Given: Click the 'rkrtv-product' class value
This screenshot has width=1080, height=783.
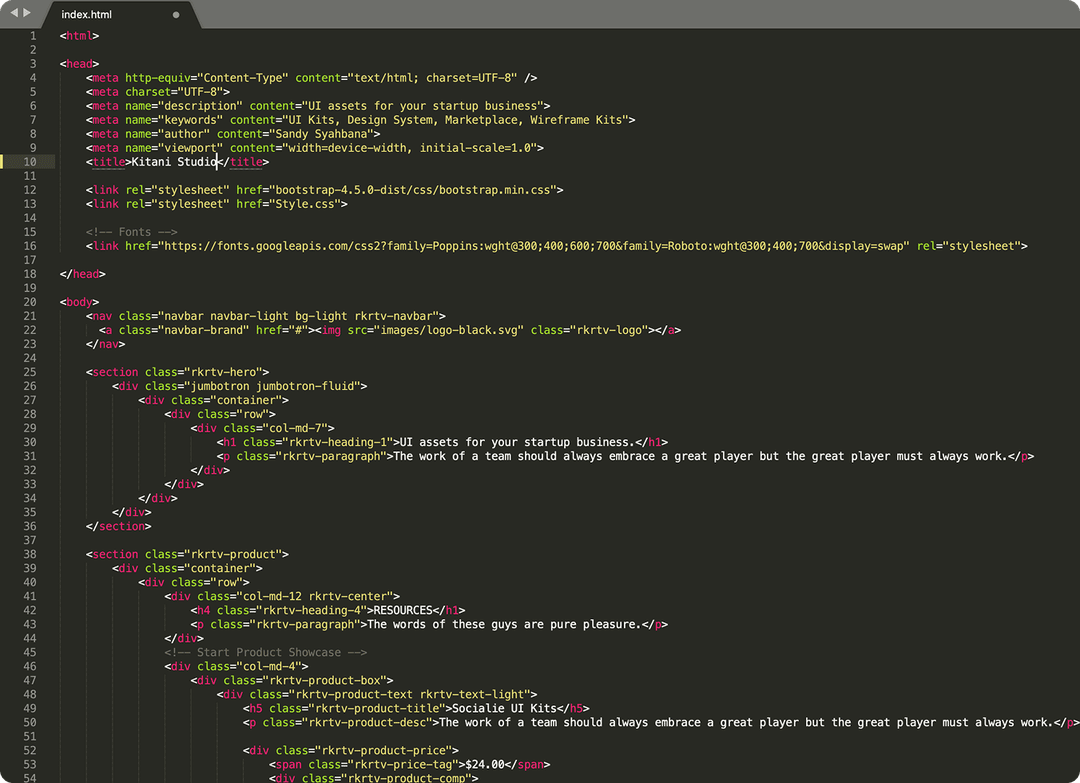Looking at the screenshot, I should click(x=233, y=554).
